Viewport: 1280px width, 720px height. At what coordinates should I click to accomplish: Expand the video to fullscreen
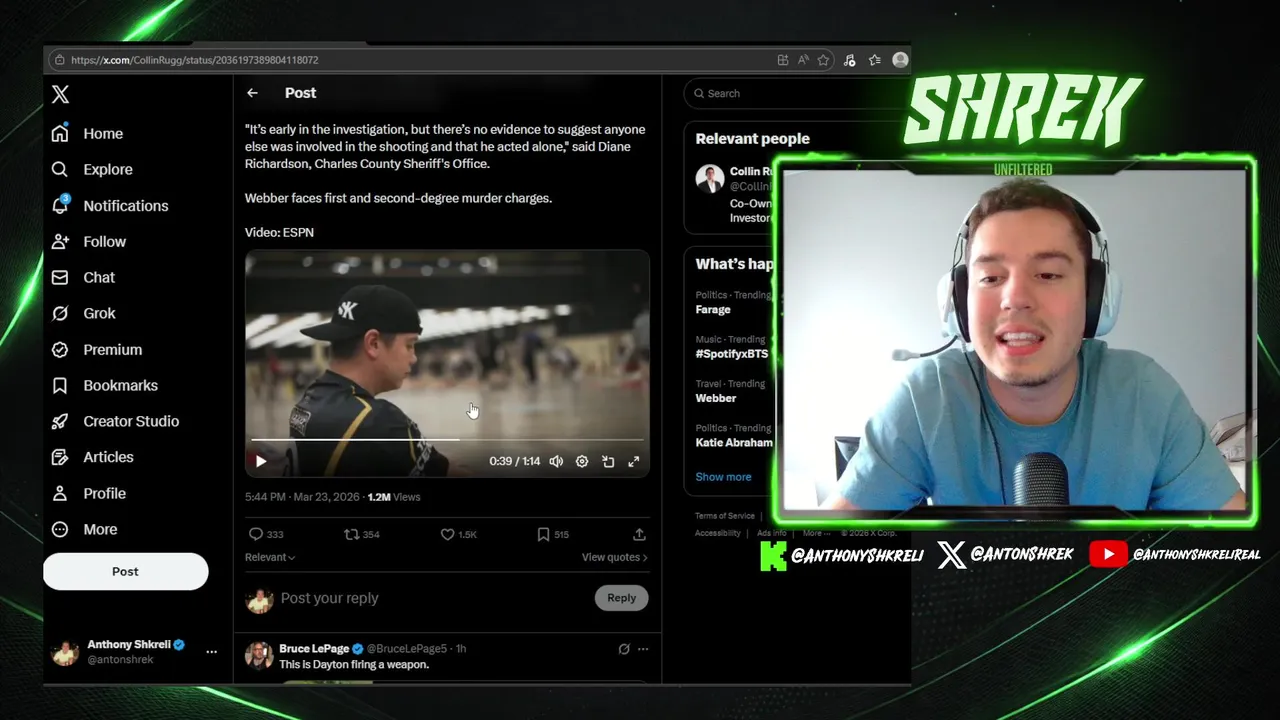pos(634,461)
